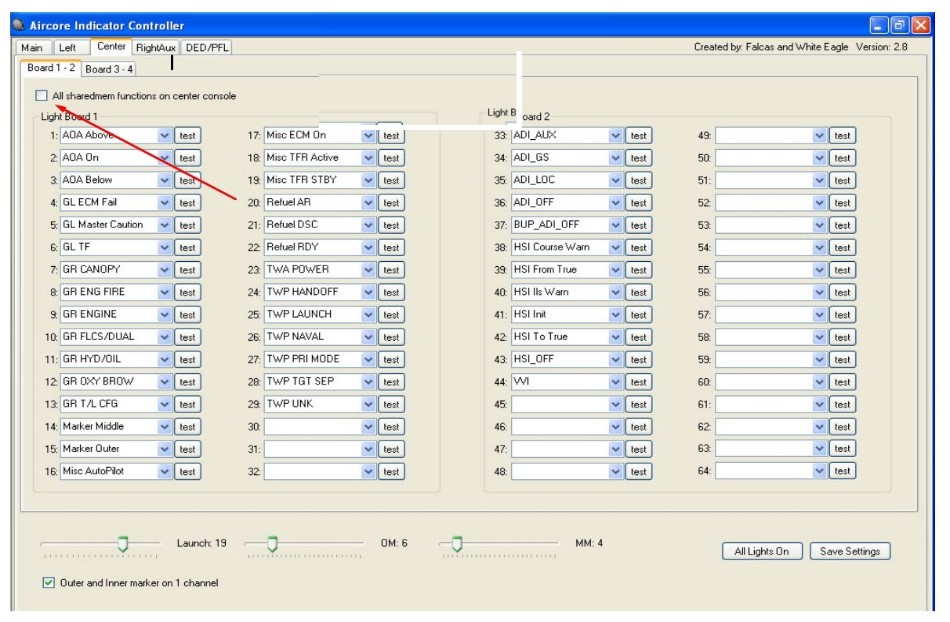Expand channel 27 TWP PRI MODE dropdown
The width and height of the screenshot is (950, 622).
[x=368, y=360]
